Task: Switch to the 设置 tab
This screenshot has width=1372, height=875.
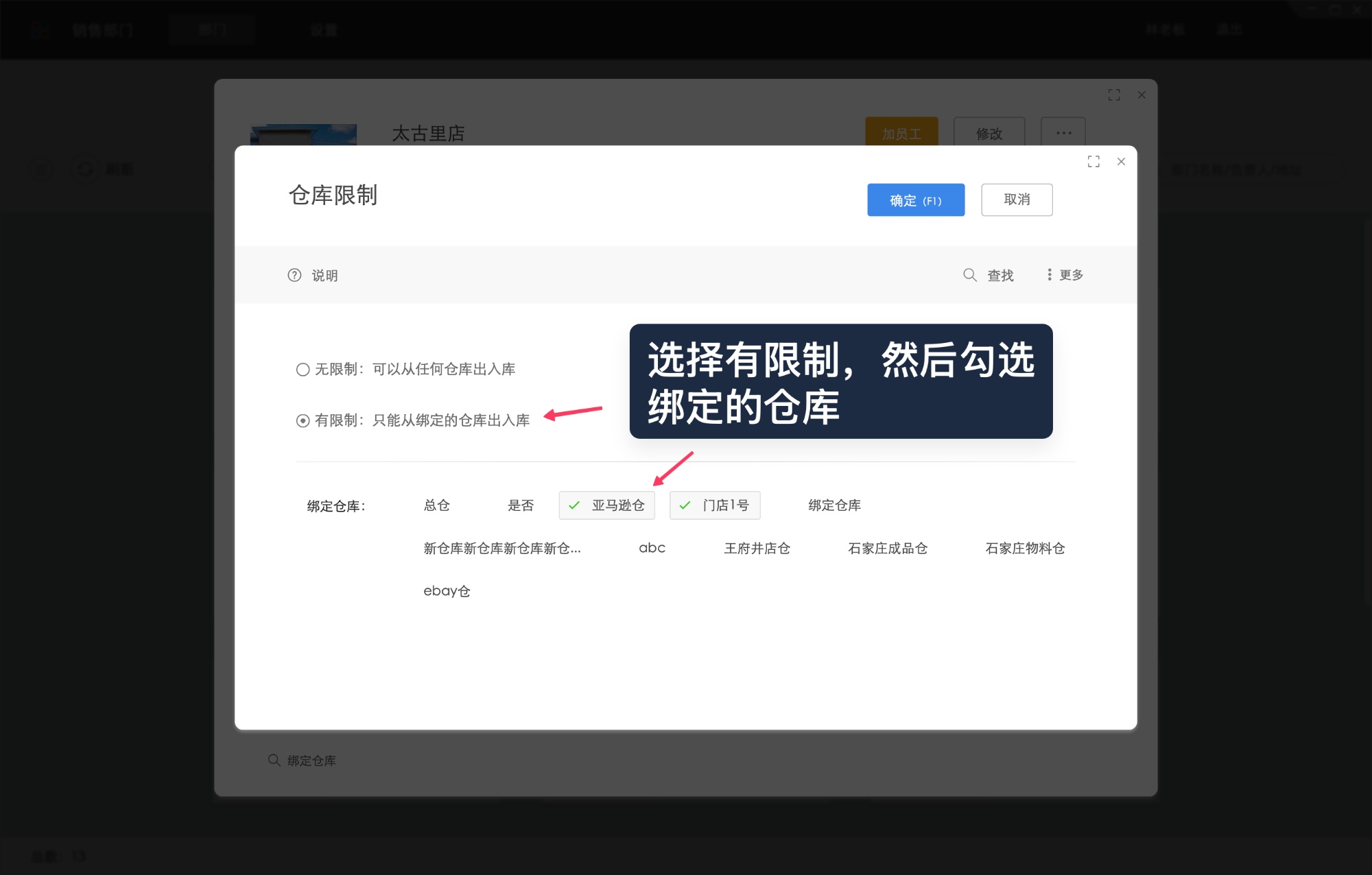Action: coord(324,29)
